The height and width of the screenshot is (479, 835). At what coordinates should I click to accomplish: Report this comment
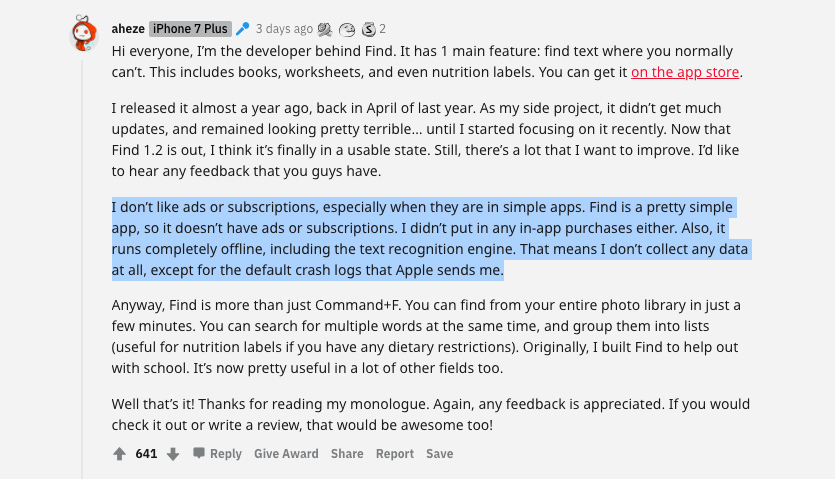395,454
